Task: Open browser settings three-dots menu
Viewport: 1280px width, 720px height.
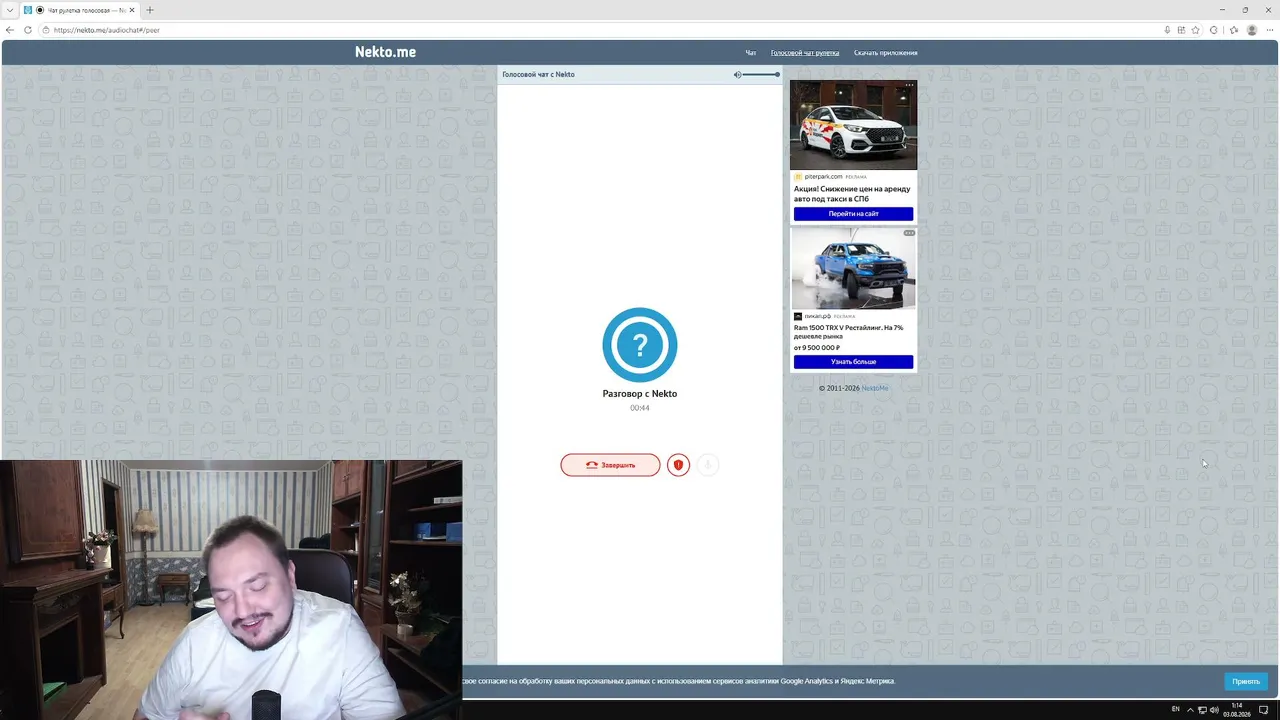Action: pos(1270,30)
